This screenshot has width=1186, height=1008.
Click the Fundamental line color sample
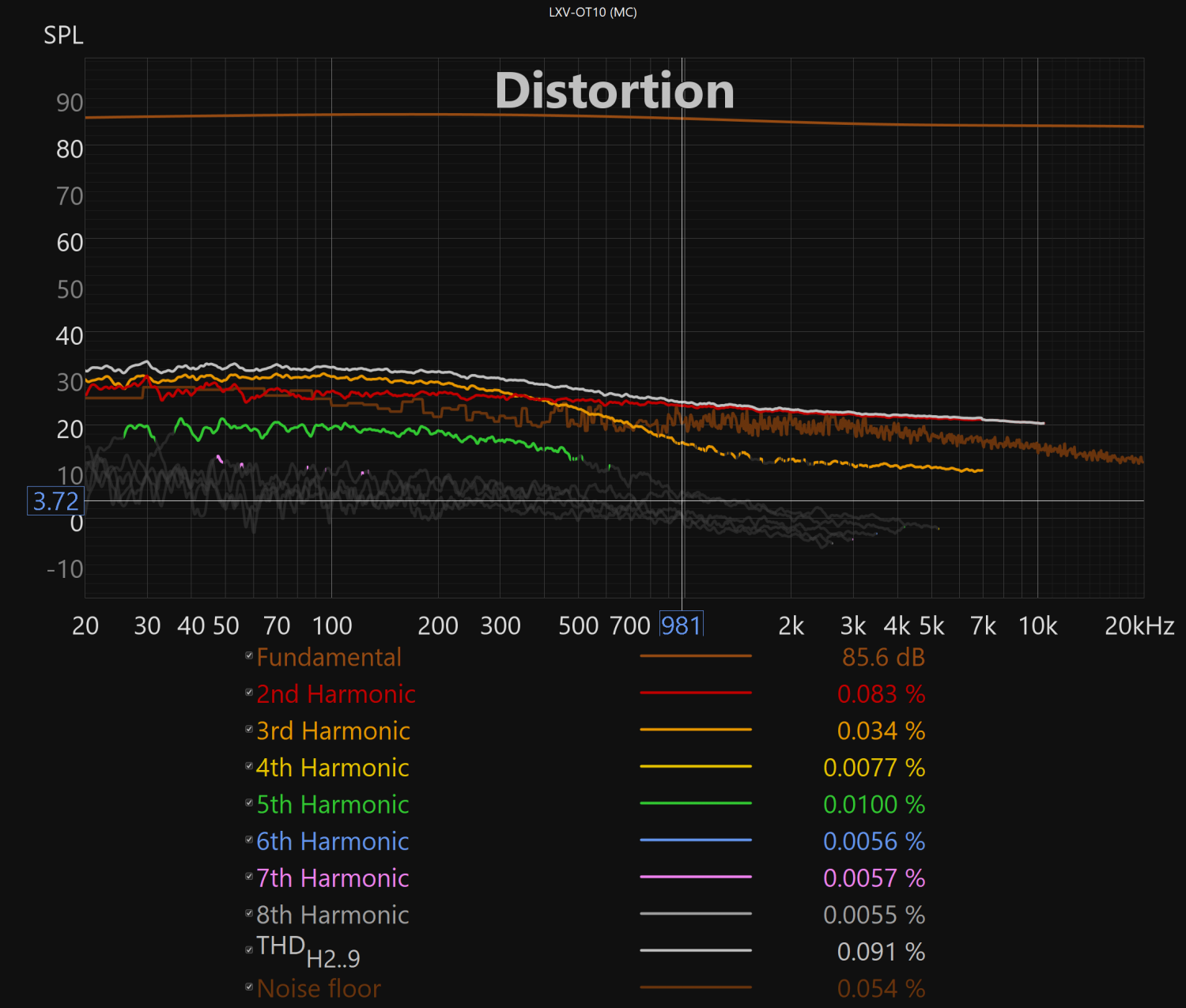696,656
